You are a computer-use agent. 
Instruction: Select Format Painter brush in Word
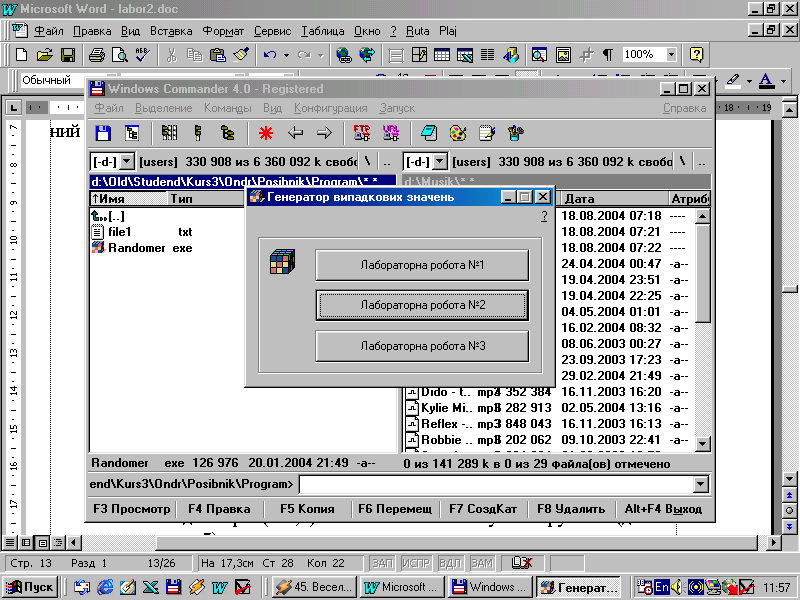[241, 54]
